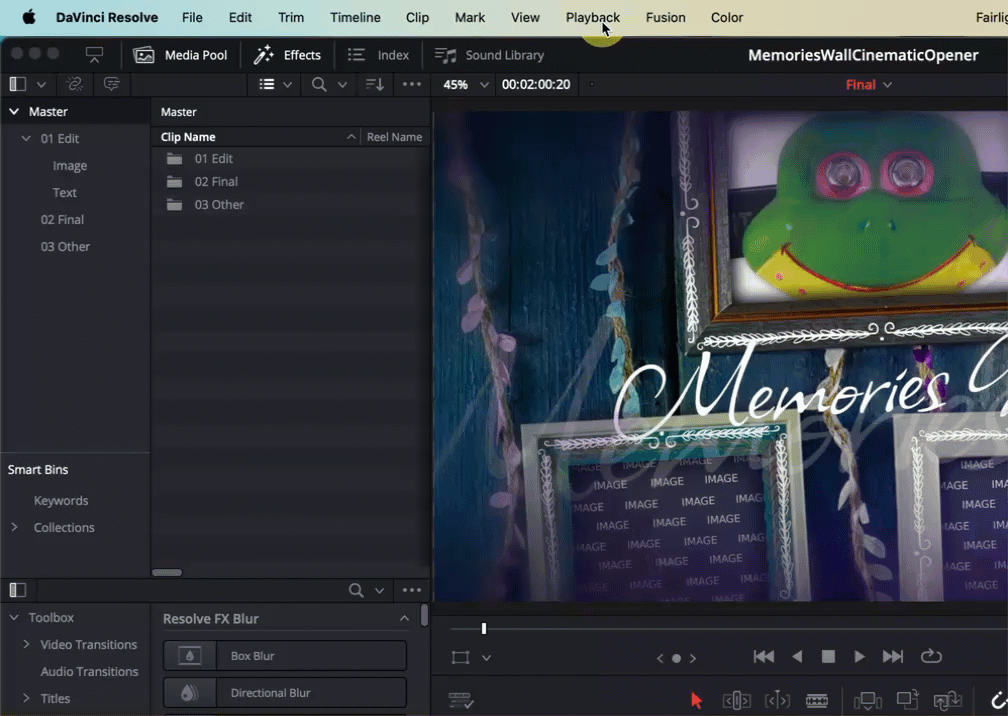Toggle the Effects panel

coord(287,55)
